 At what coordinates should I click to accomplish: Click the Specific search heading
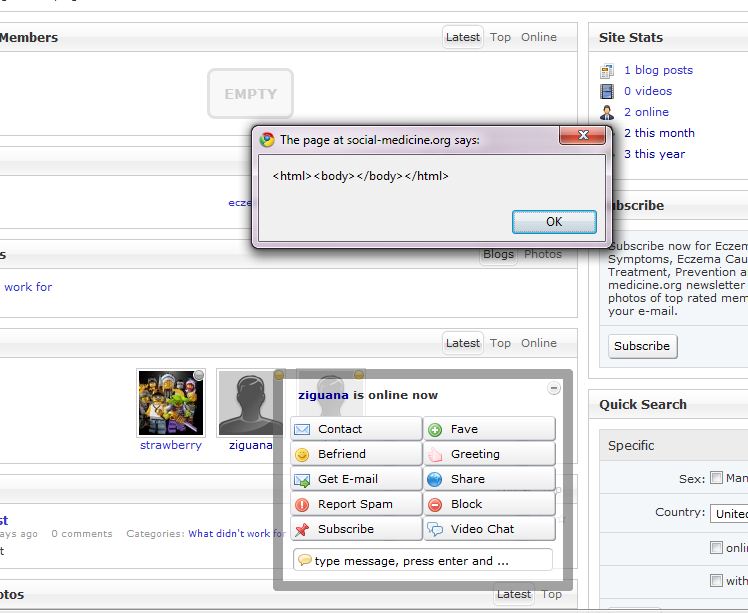[631, 446]
